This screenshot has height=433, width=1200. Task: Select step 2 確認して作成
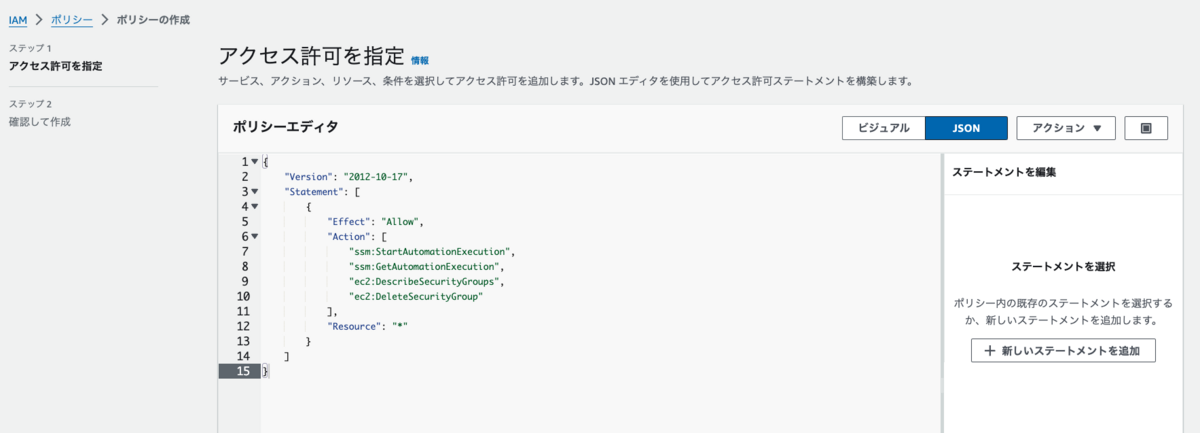point(40,122)
